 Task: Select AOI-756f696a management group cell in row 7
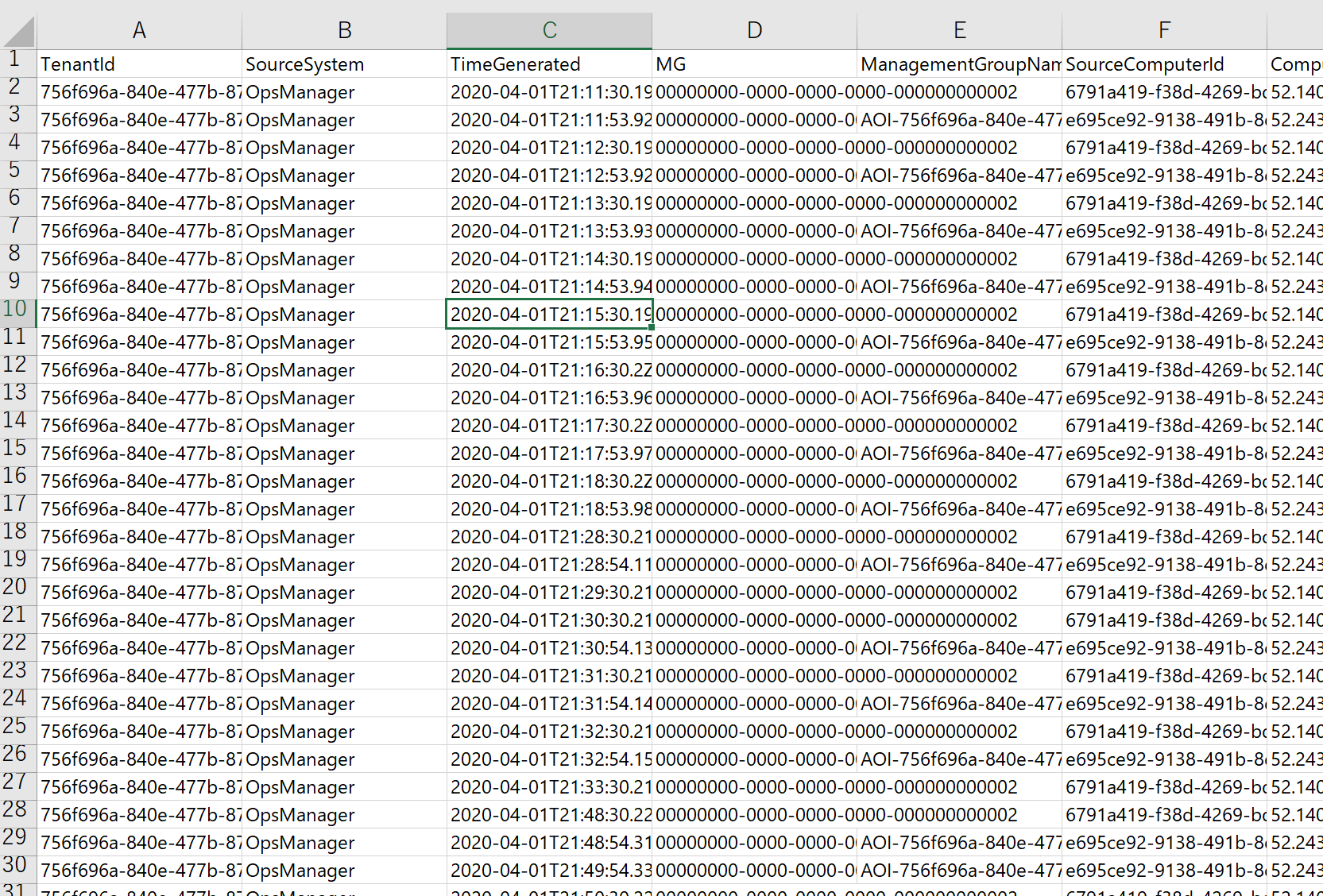click(x=959, y=230)
